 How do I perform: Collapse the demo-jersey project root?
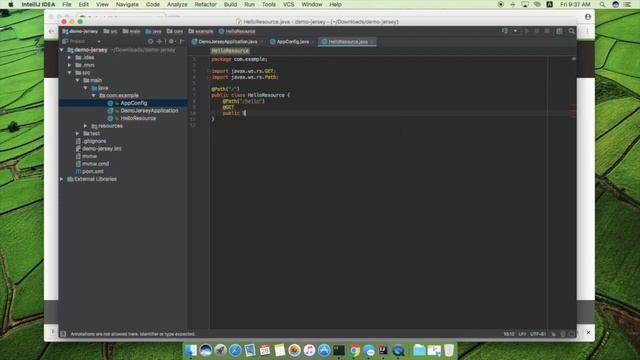tap(62, 50)
